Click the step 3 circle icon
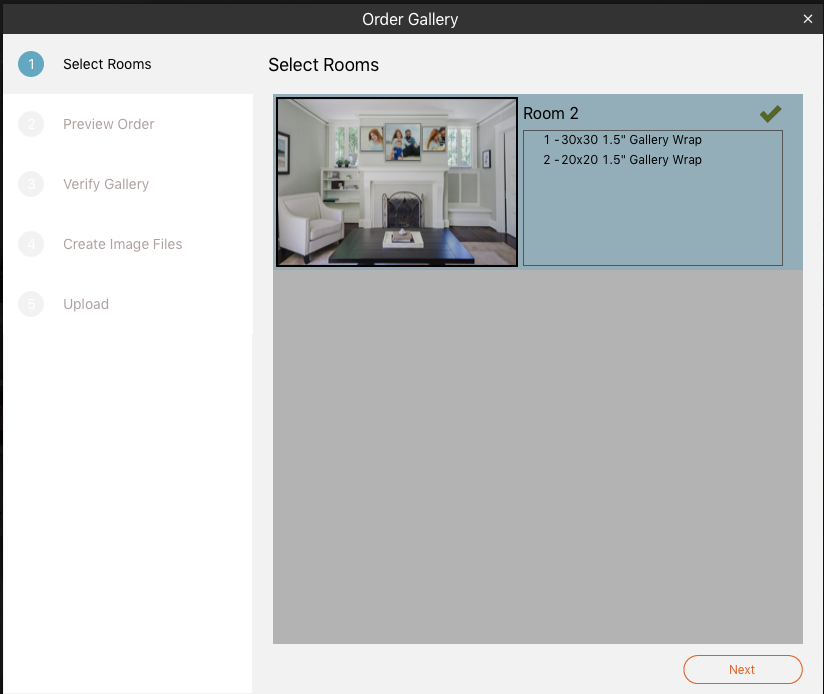The image size is (824, 694). click(31, 184)
